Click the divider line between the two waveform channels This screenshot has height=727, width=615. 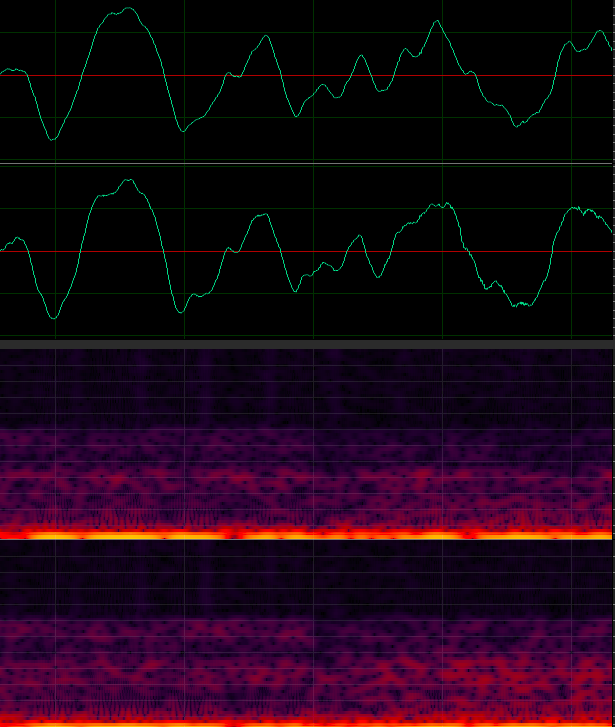coord(307,162)
